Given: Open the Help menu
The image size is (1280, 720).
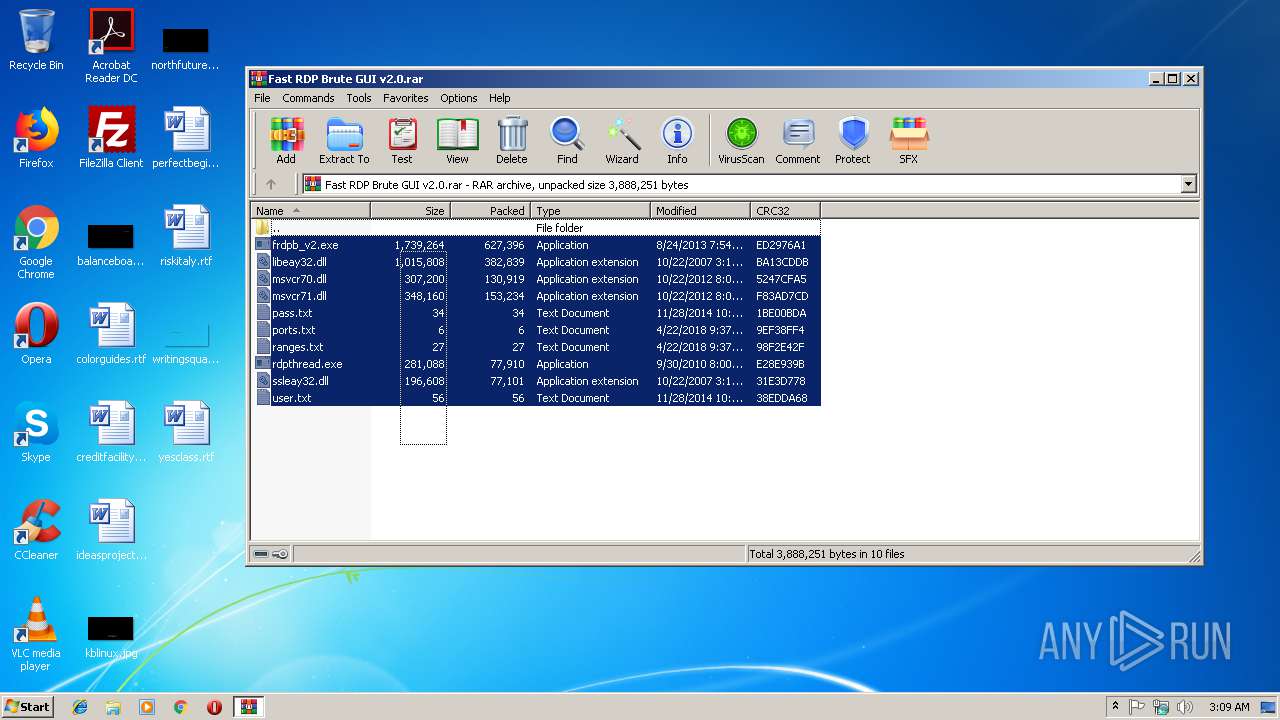Looking at the screenshot, I should (x=500, y=98).
